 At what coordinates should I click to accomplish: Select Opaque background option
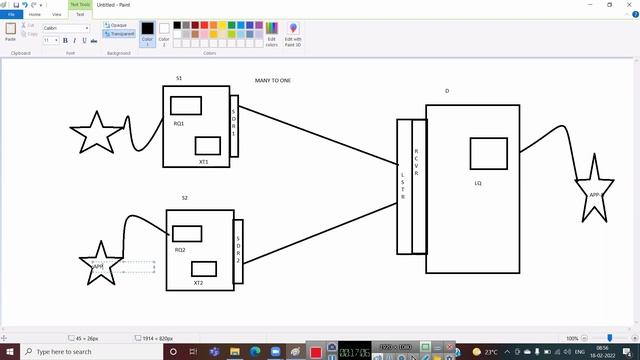(x=116, y=25)
